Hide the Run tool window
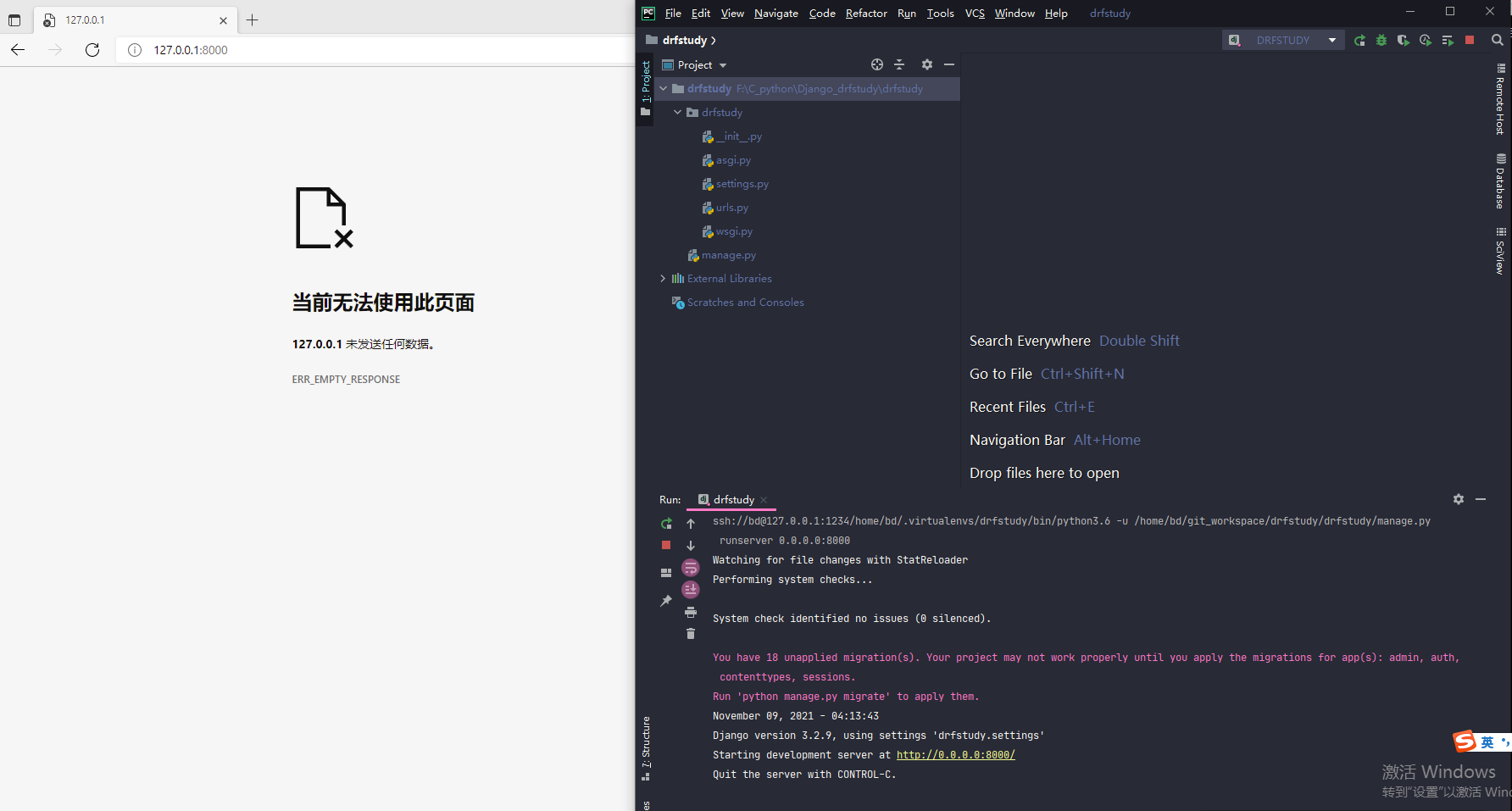1512x811 pixels. pos(1481,499)
